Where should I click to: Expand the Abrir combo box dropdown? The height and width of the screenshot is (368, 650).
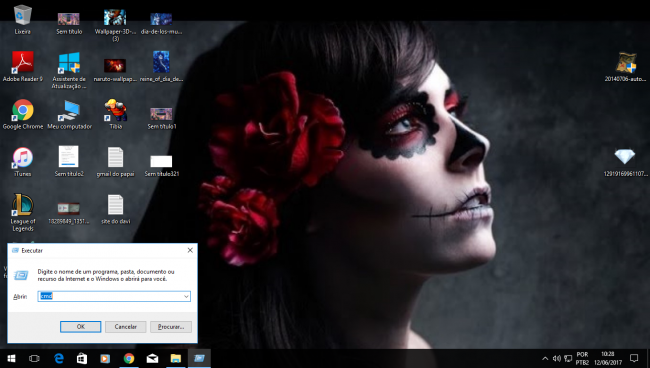186,296
